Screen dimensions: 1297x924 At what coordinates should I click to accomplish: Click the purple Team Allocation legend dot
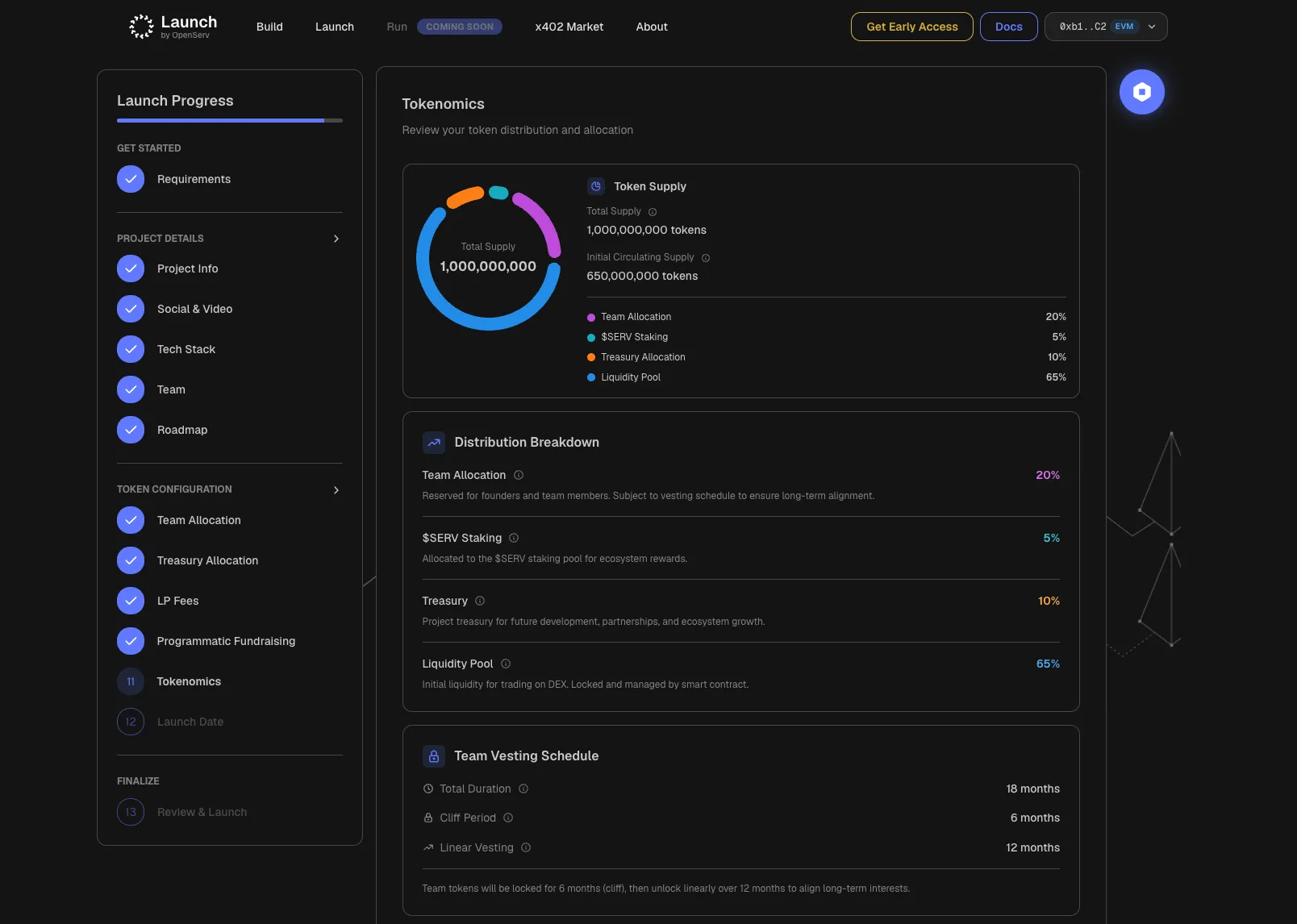[591, 318]
